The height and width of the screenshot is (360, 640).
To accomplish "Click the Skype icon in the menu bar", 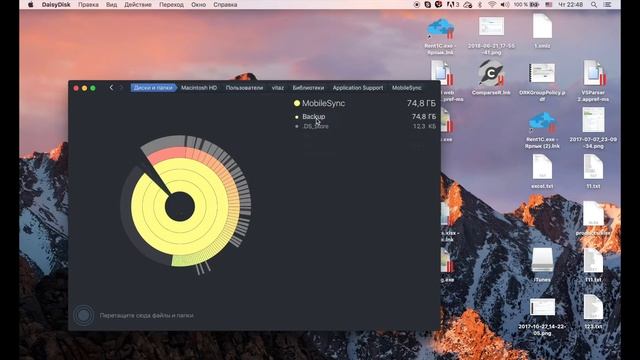I will point(427,4).
